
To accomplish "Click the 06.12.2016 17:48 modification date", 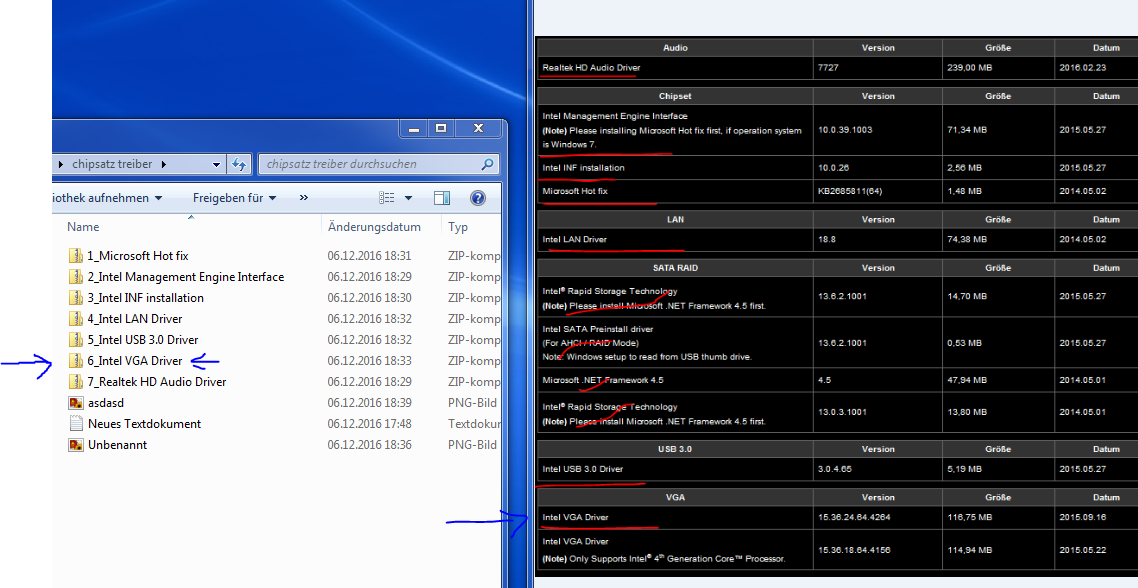I will pos(369,424).
